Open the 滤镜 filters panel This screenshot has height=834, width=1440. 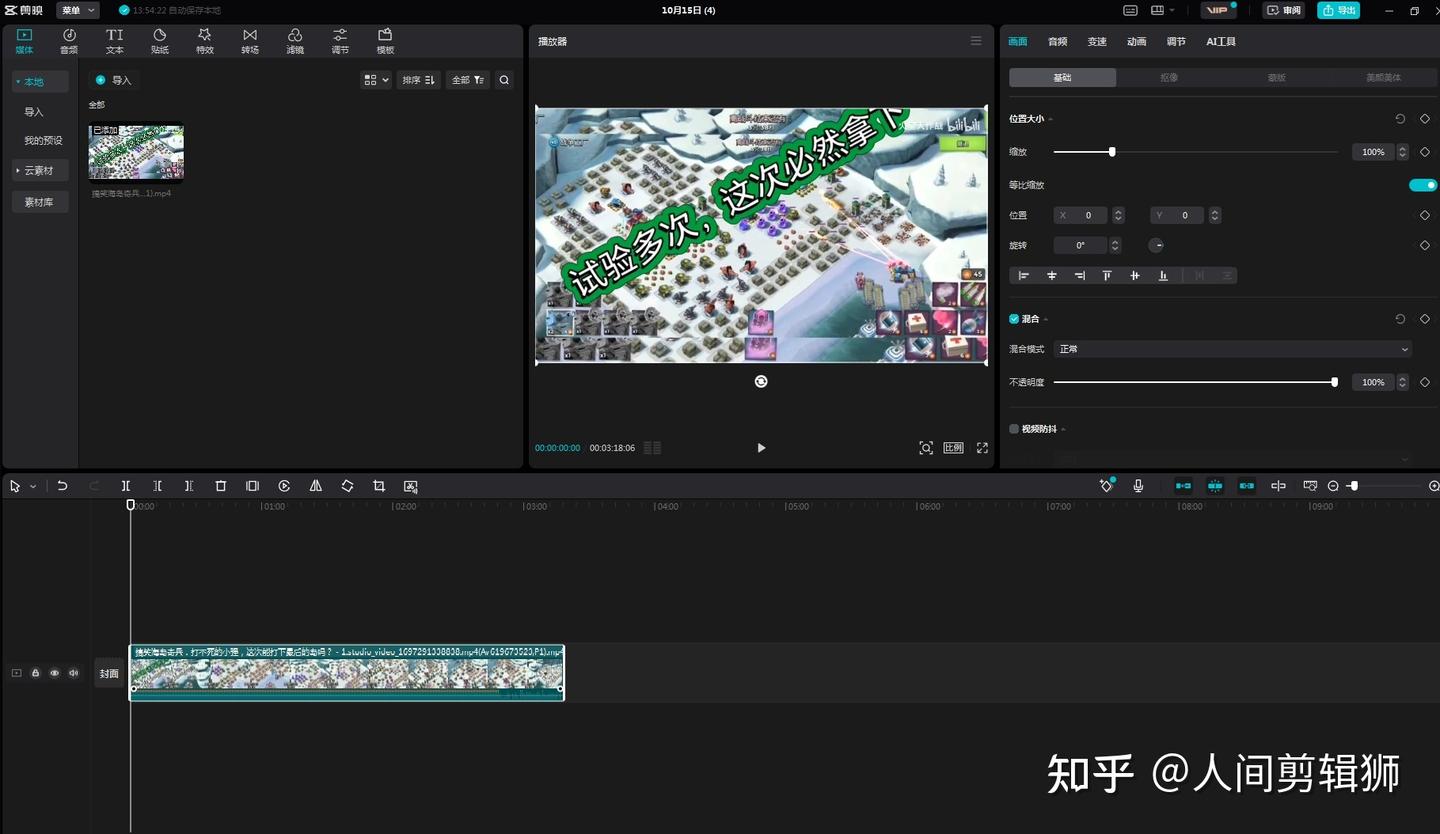295,41
